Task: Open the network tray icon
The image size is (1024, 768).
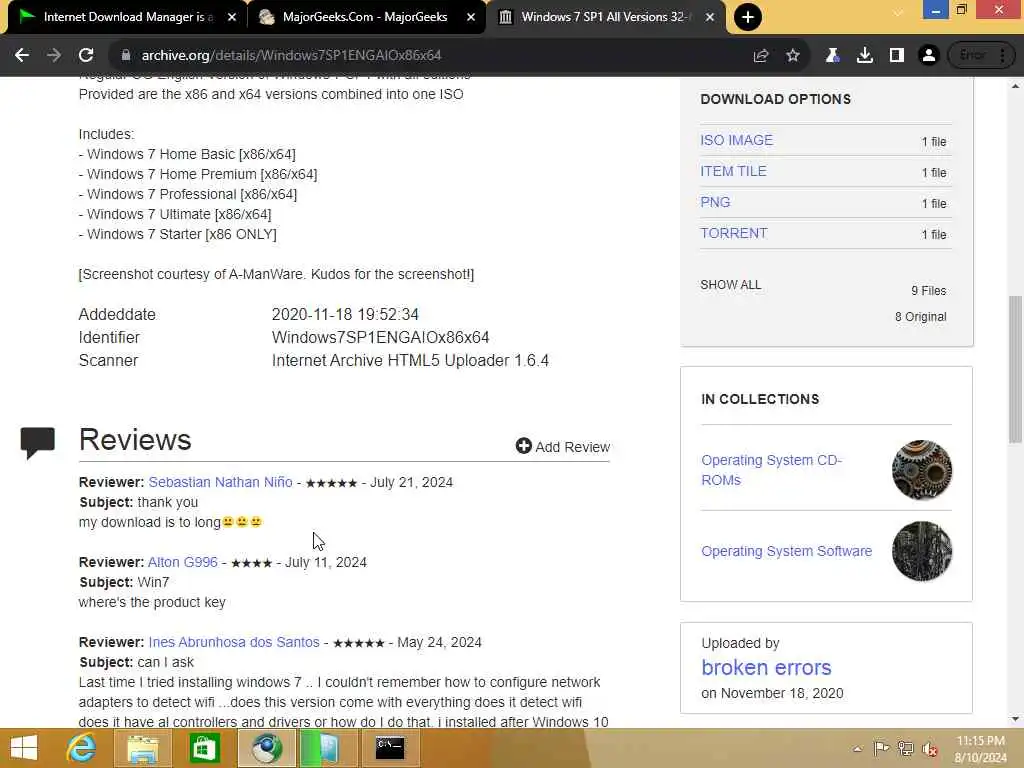Action: 905,748
